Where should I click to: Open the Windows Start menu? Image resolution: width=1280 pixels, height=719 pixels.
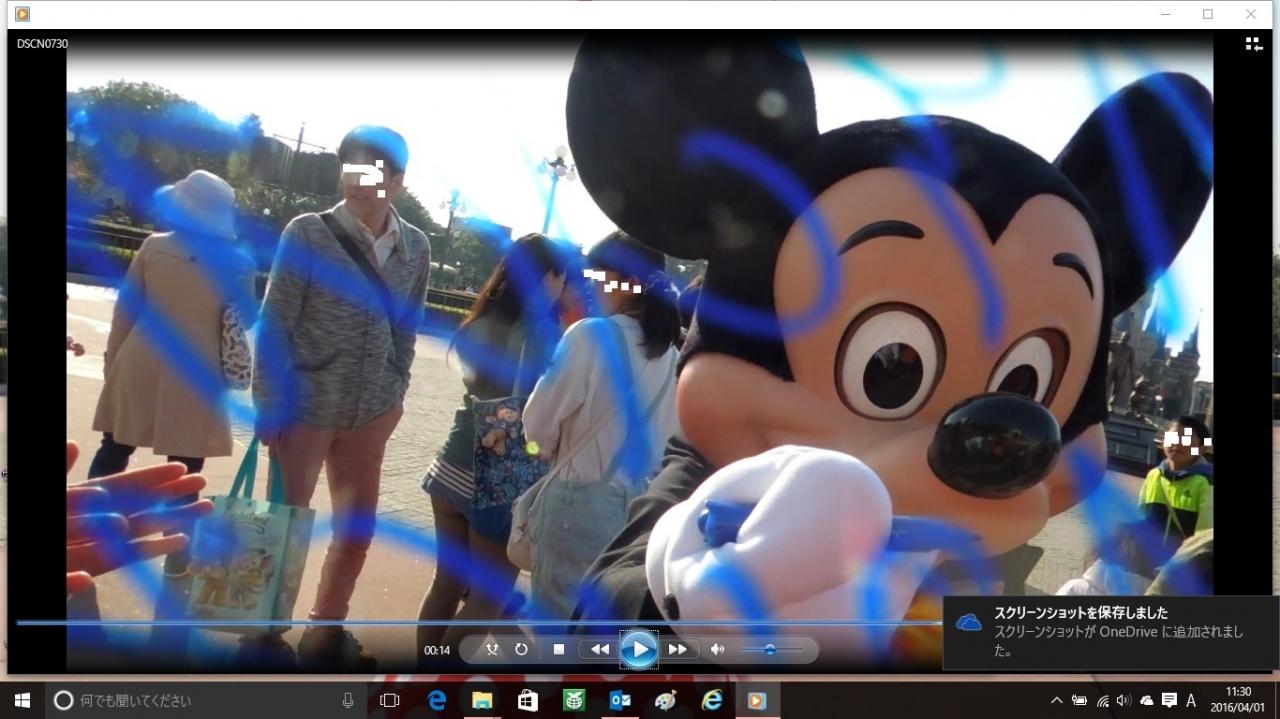[x=22, y=701]
